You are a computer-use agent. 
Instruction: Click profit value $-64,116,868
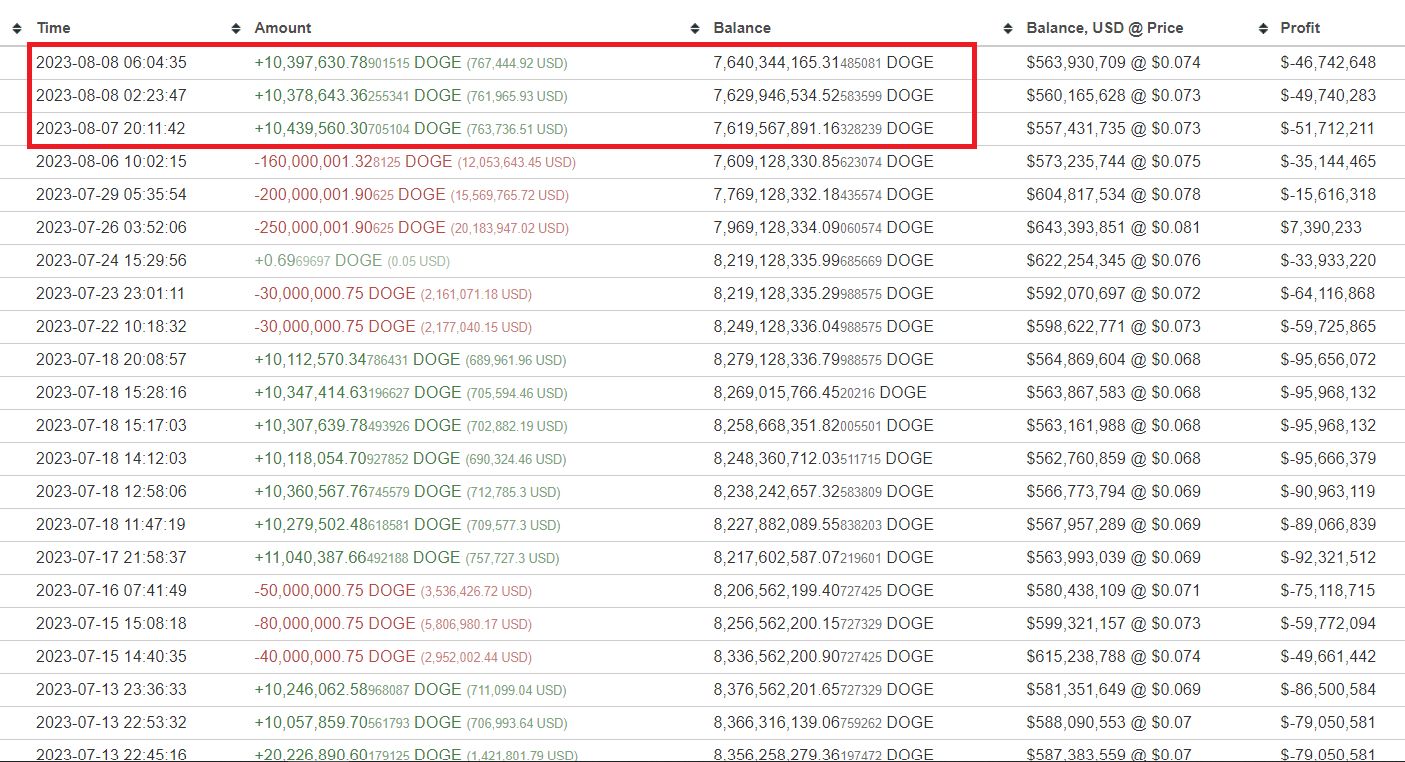1328,293
